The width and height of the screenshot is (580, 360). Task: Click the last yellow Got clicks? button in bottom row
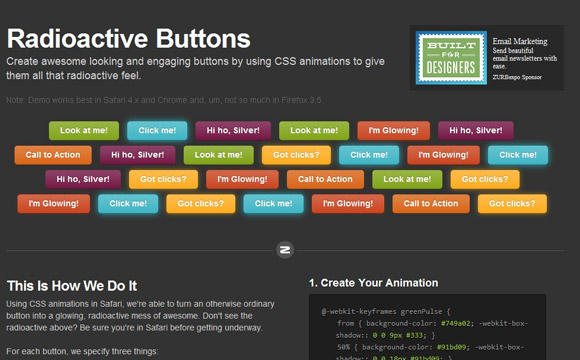coord(512,204)
